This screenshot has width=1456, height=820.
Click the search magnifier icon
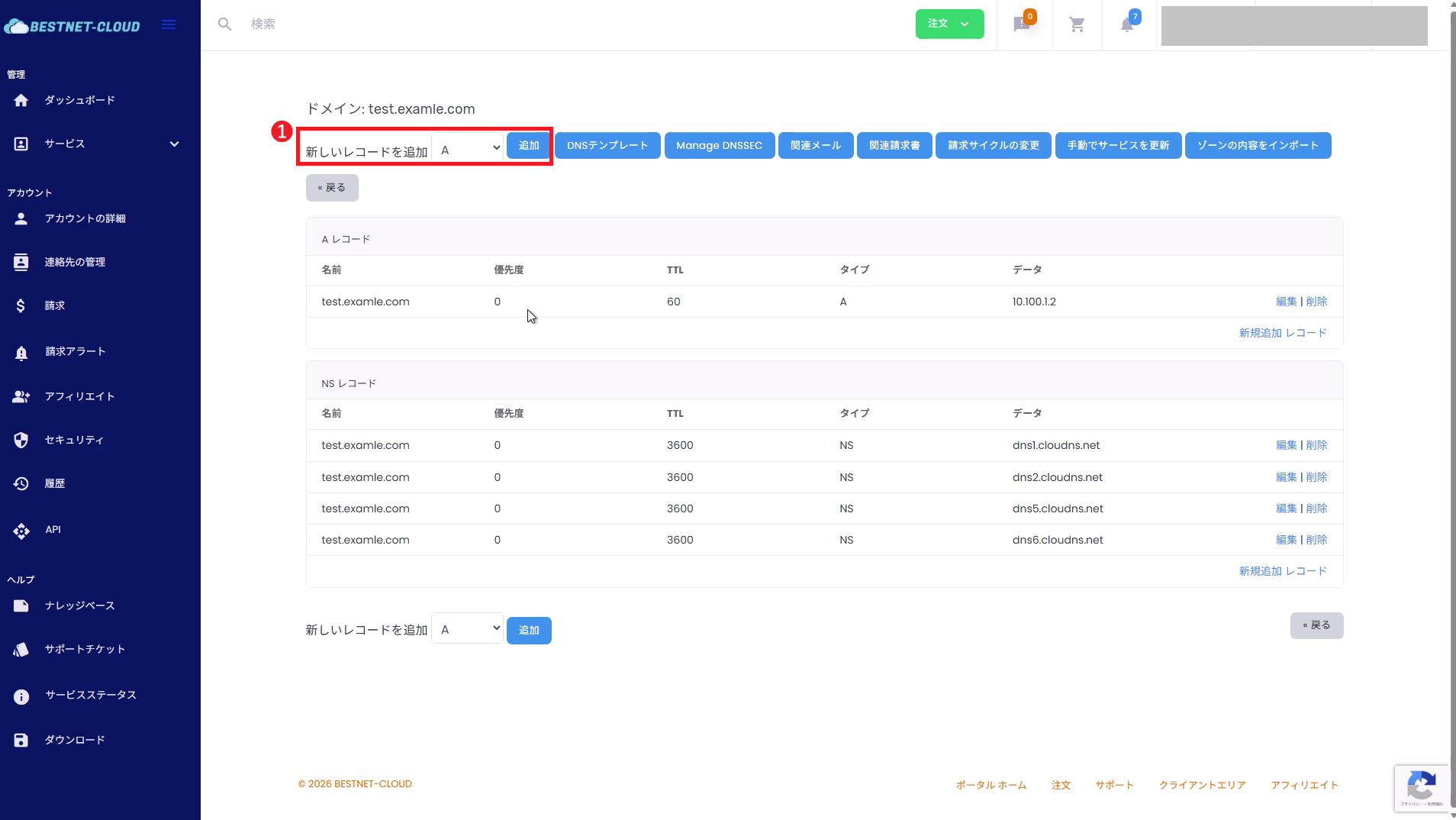point(224,24)
